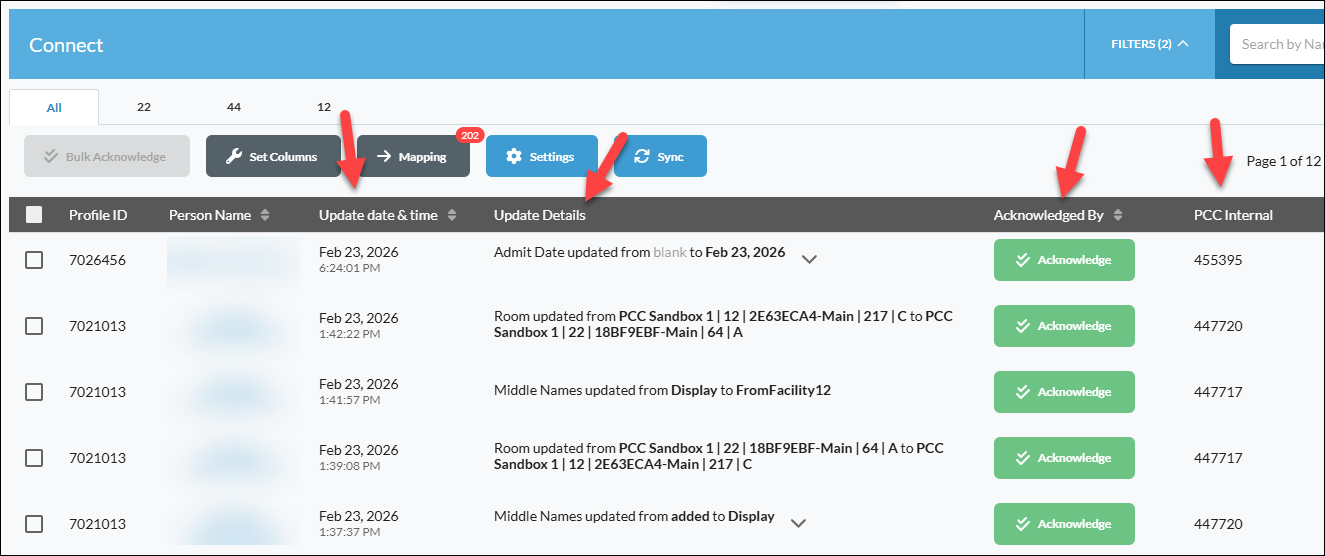Image resolution: width=1325 pixels, height=556 pixels.
Task: Click profile ID 7026456
Action: point(97,260)
